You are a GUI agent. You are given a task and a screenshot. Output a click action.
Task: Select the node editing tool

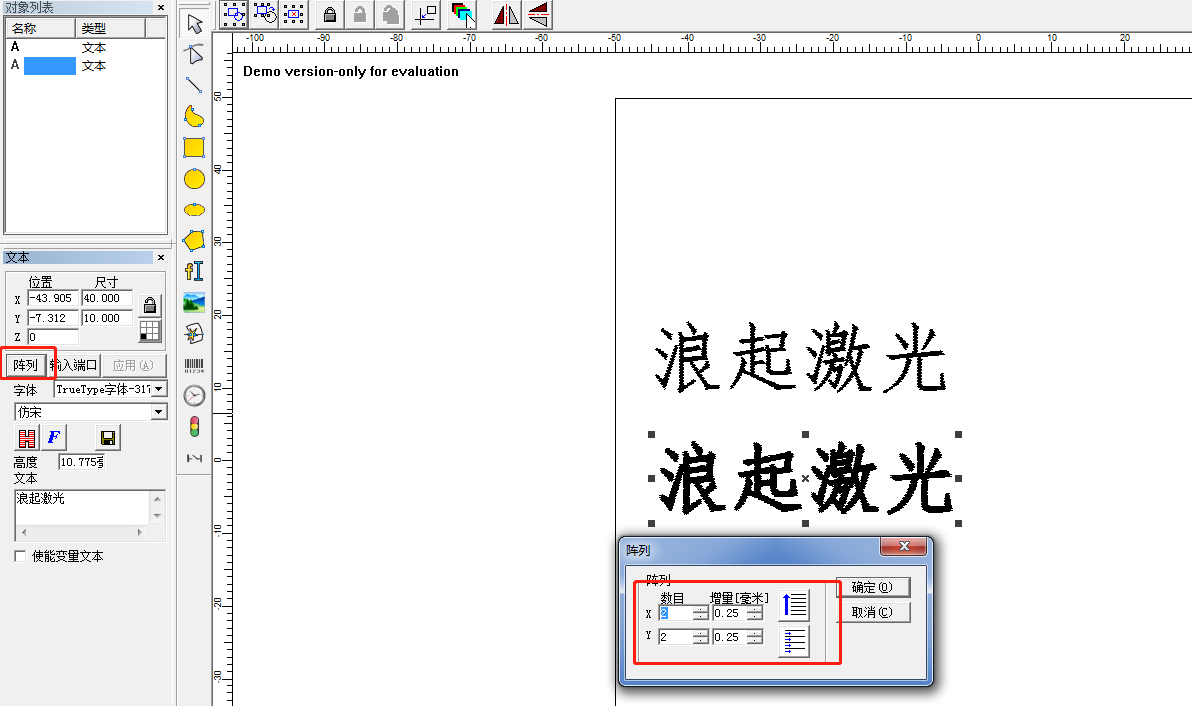pyautogui.click(x=193, y=54)
